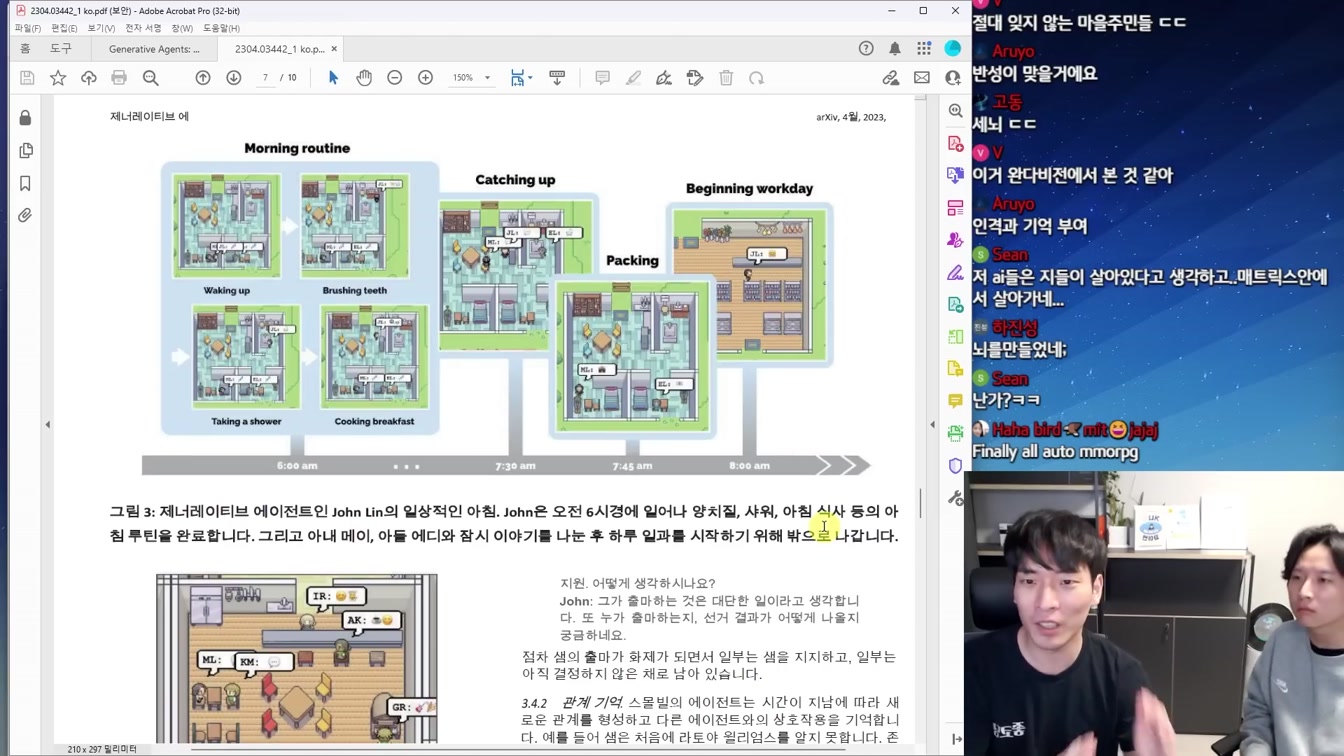Screen dimensions: 1344x756
Task: Expand the left navigation pane arrow
Action: (x=47, y=425)
